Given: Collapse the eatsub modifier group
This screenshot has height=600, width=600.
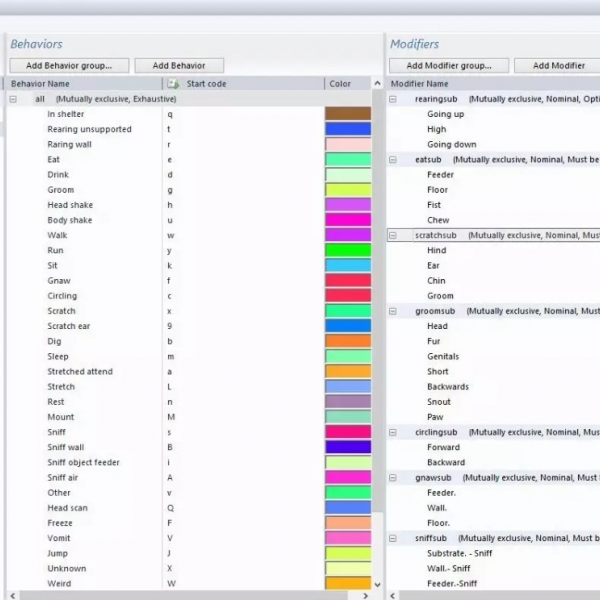Looking at the screenshot, I should [x=393, y=160].
